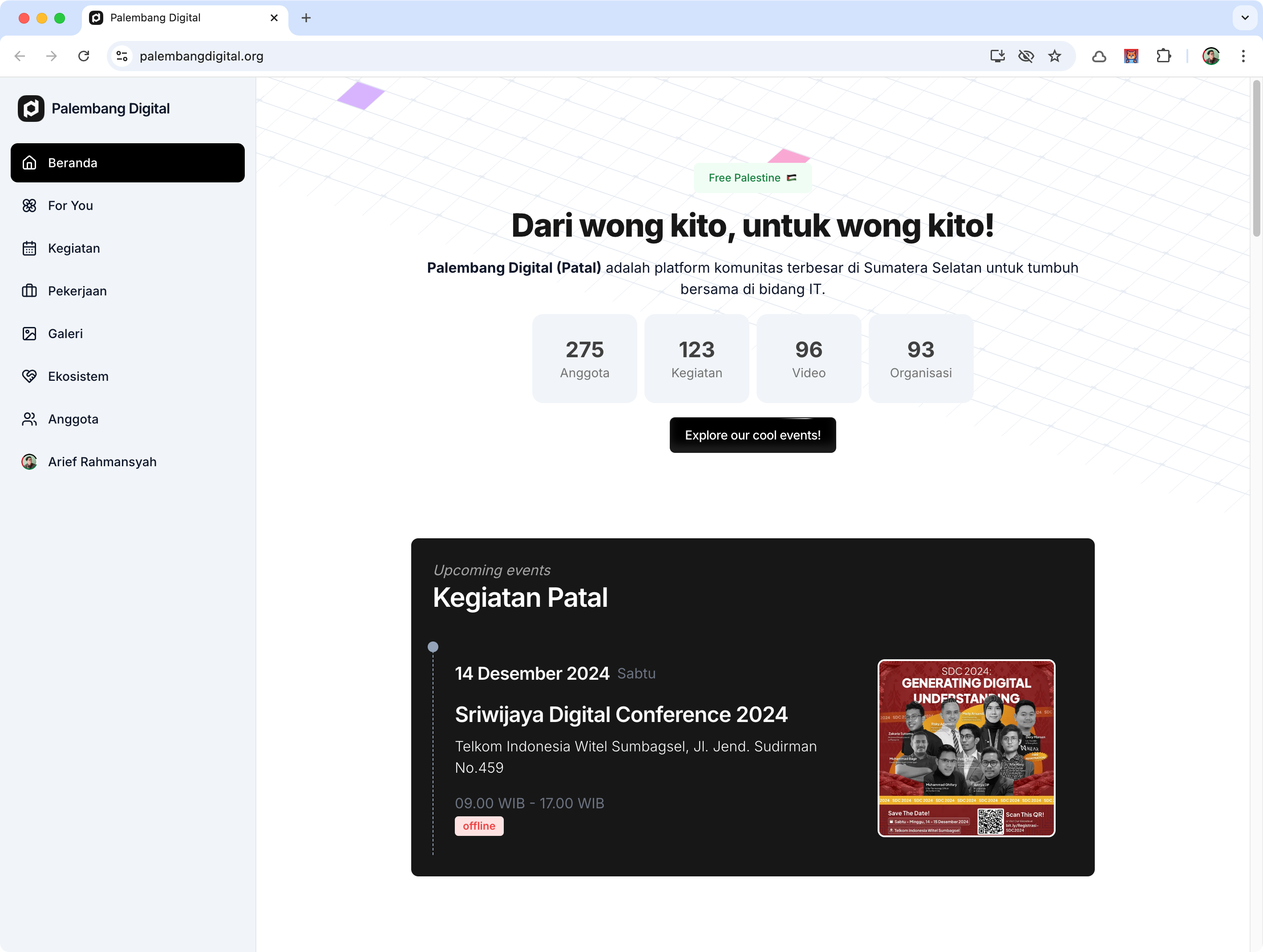Open site information toggle in address bar
Screen dimensions: 1263x952
[121, 56]
